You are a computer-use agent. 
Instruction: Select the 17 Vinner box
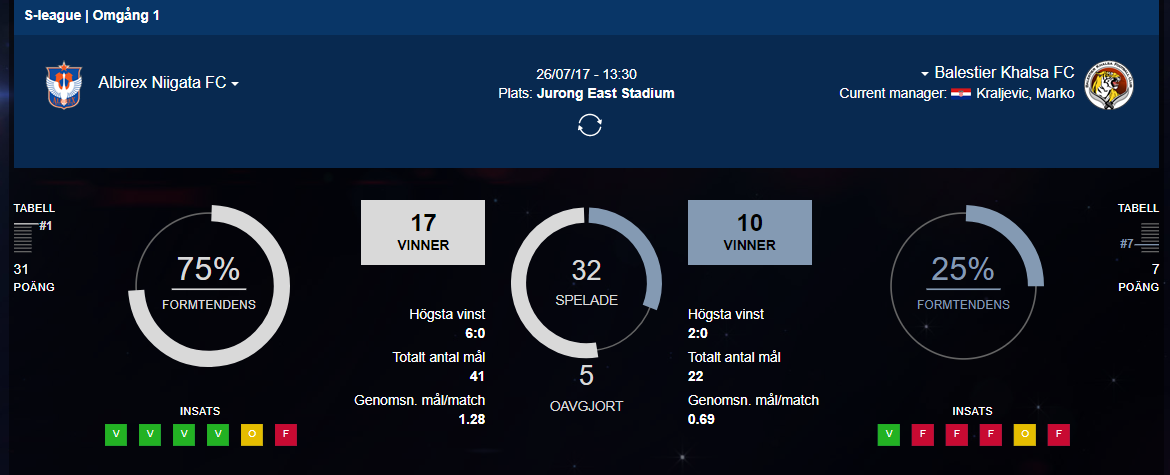[423, 233]
